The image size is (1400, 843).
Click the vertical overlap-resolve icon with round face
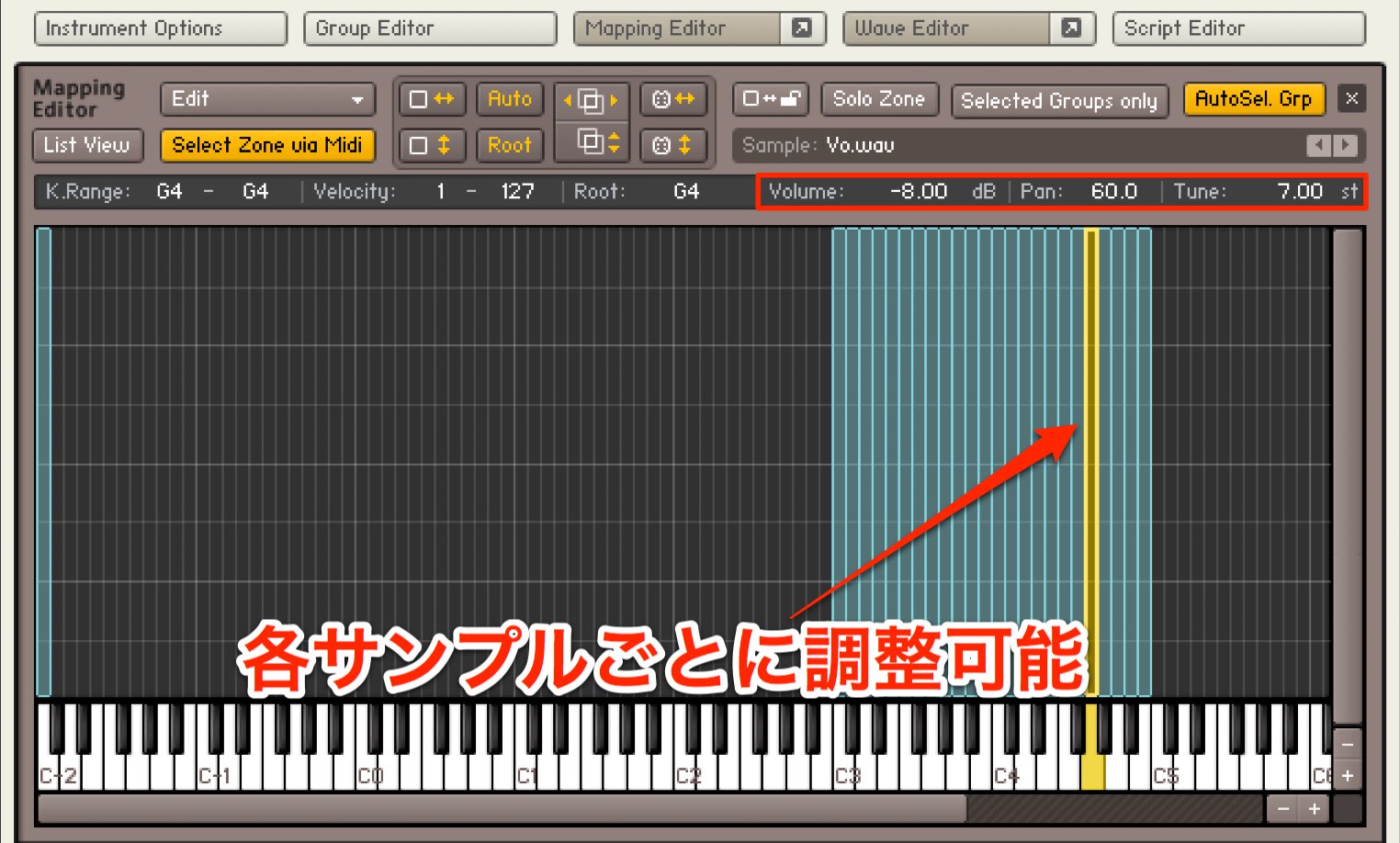[x=673, y=145]
